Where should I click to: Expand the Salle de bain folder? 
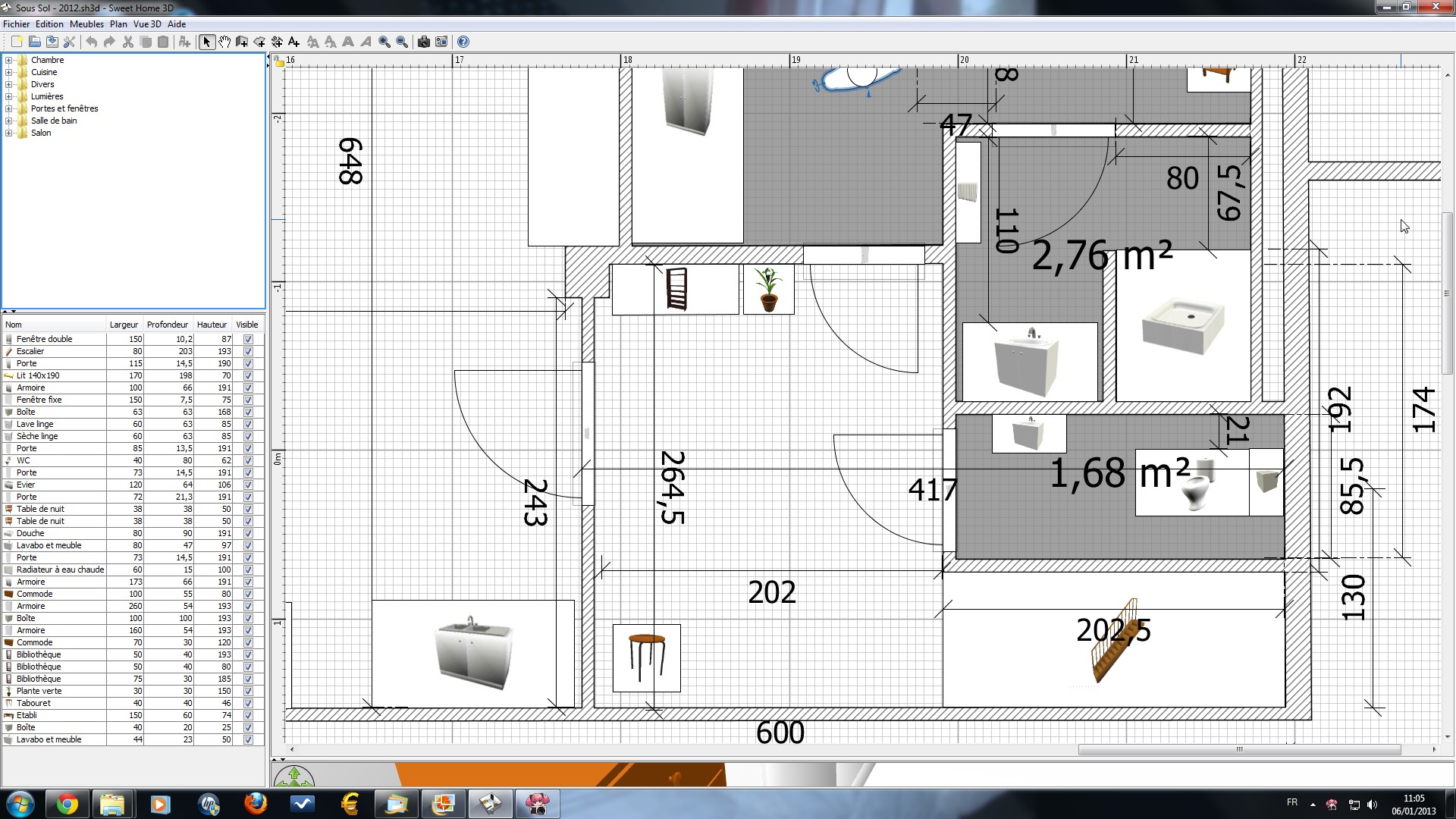9,121
